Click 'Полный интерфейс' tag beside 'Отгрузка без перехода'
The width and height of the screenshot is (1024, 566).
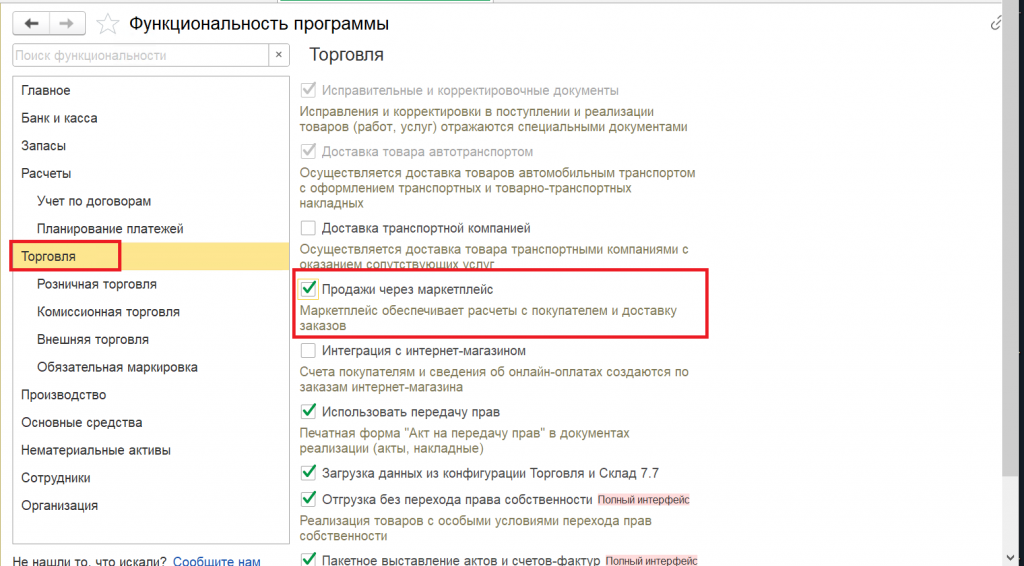[x=643, y=500]
